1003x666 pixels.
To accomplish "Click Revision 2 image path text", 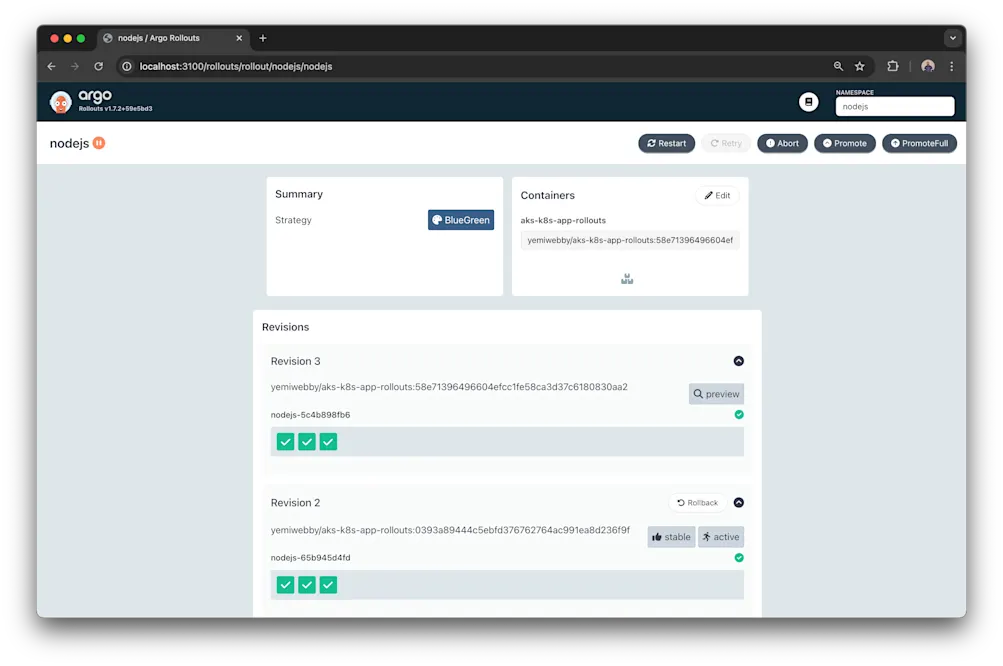I will click(450, 530).
